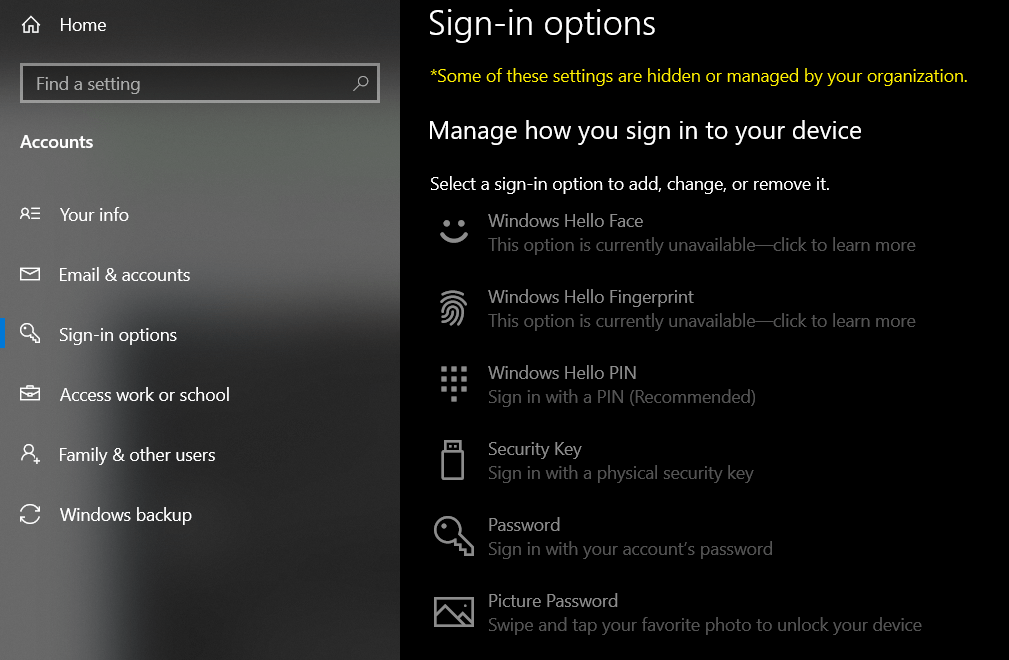Click the Sign-in options page title

pos(542,24)
